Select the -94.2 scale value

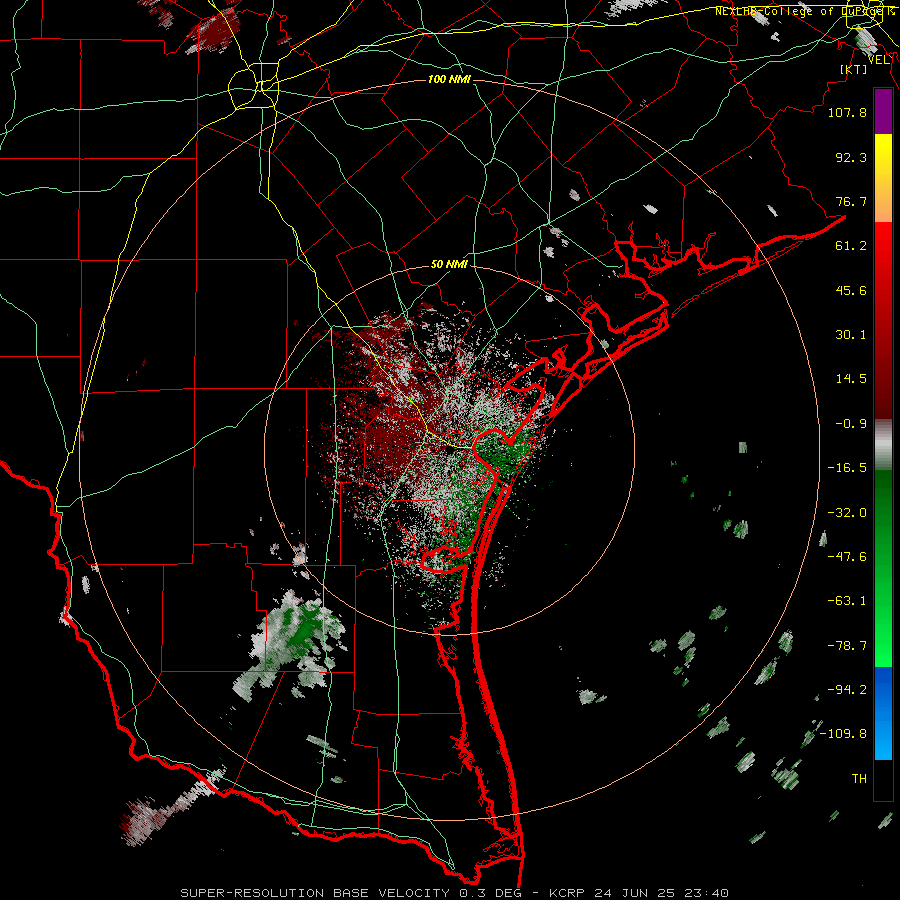pos(847,690)
